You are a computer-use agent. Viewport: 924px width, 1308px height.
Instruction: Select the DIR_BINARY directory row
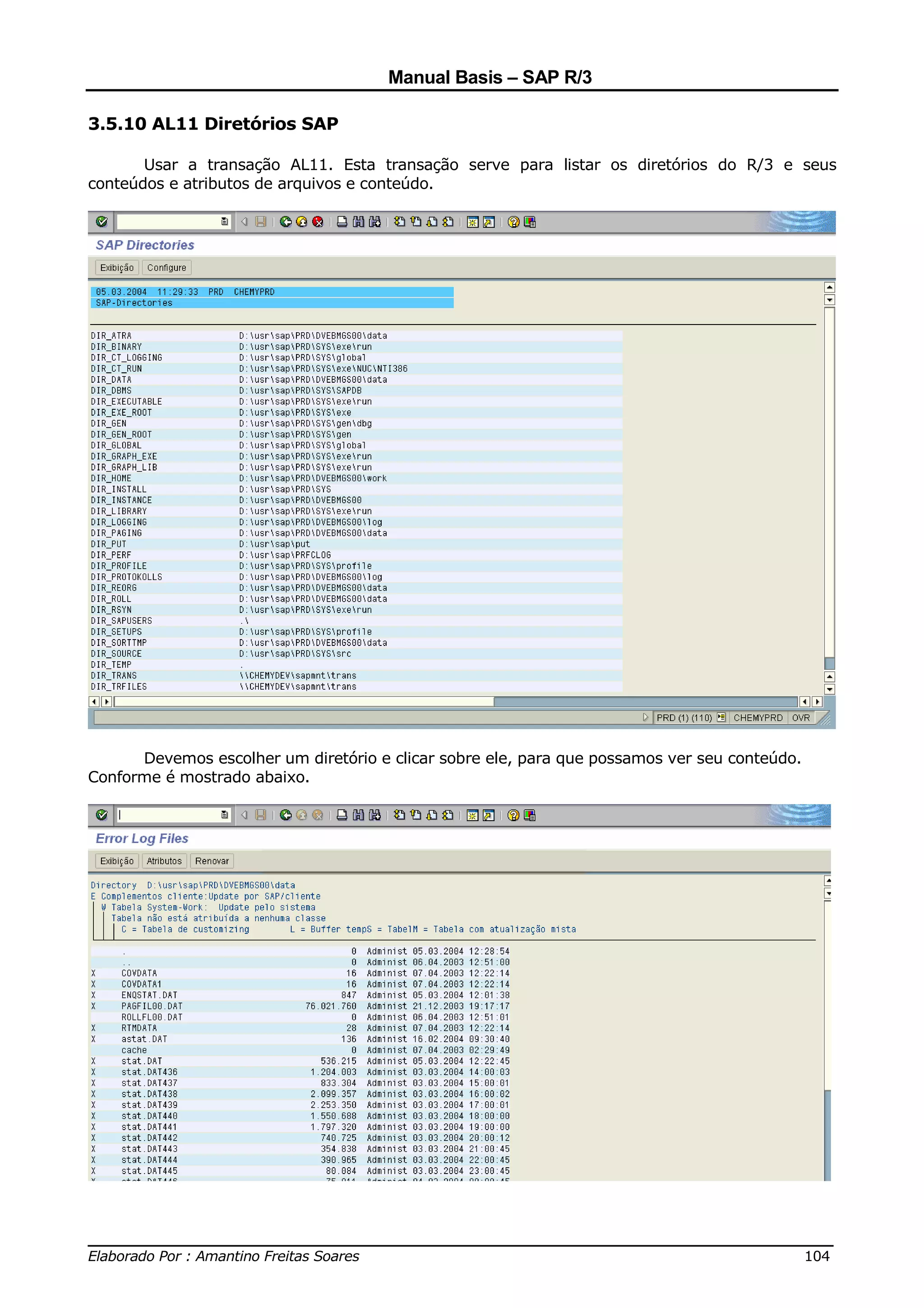point(356,346)
